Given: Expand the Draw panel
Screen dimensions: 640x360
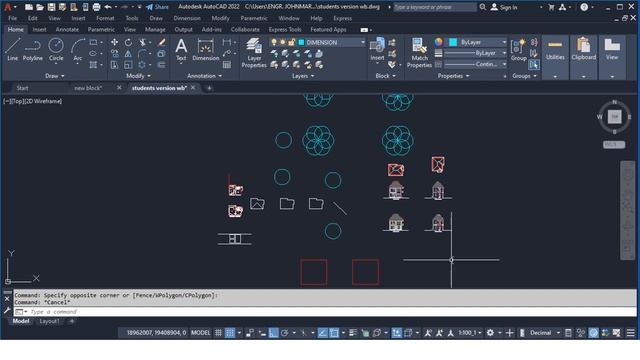Looking at the screenshot, I should click(x=55, y=76).
